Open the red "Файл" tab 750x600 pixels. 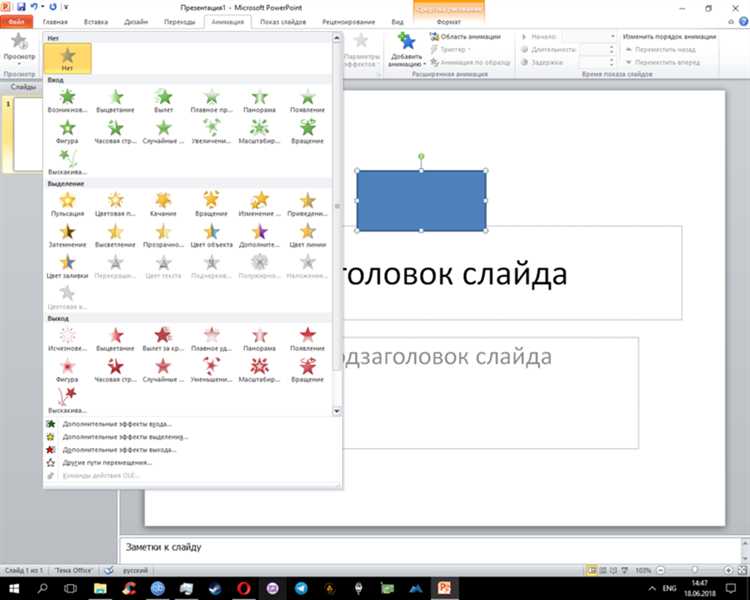tap(16, 22)
